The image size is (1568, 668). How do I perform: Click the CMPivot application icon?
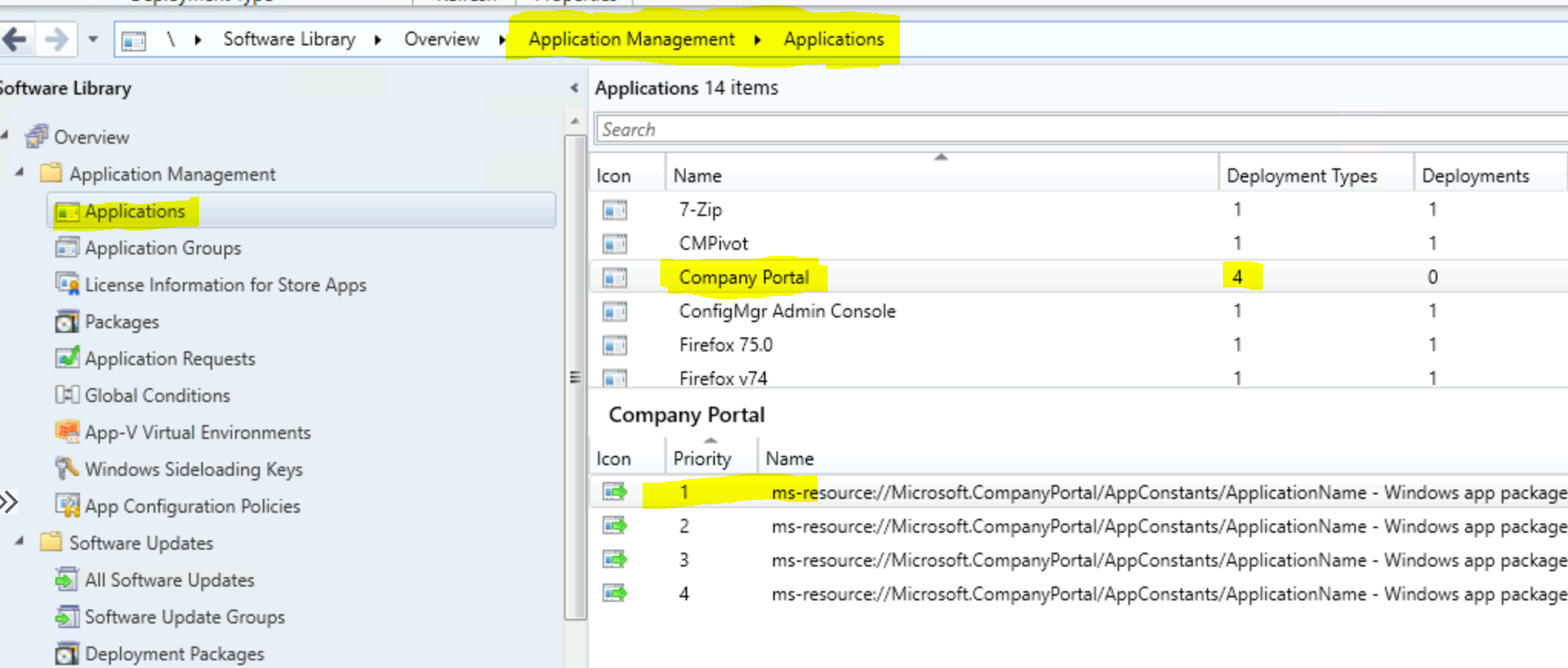[x=615, y=244]
